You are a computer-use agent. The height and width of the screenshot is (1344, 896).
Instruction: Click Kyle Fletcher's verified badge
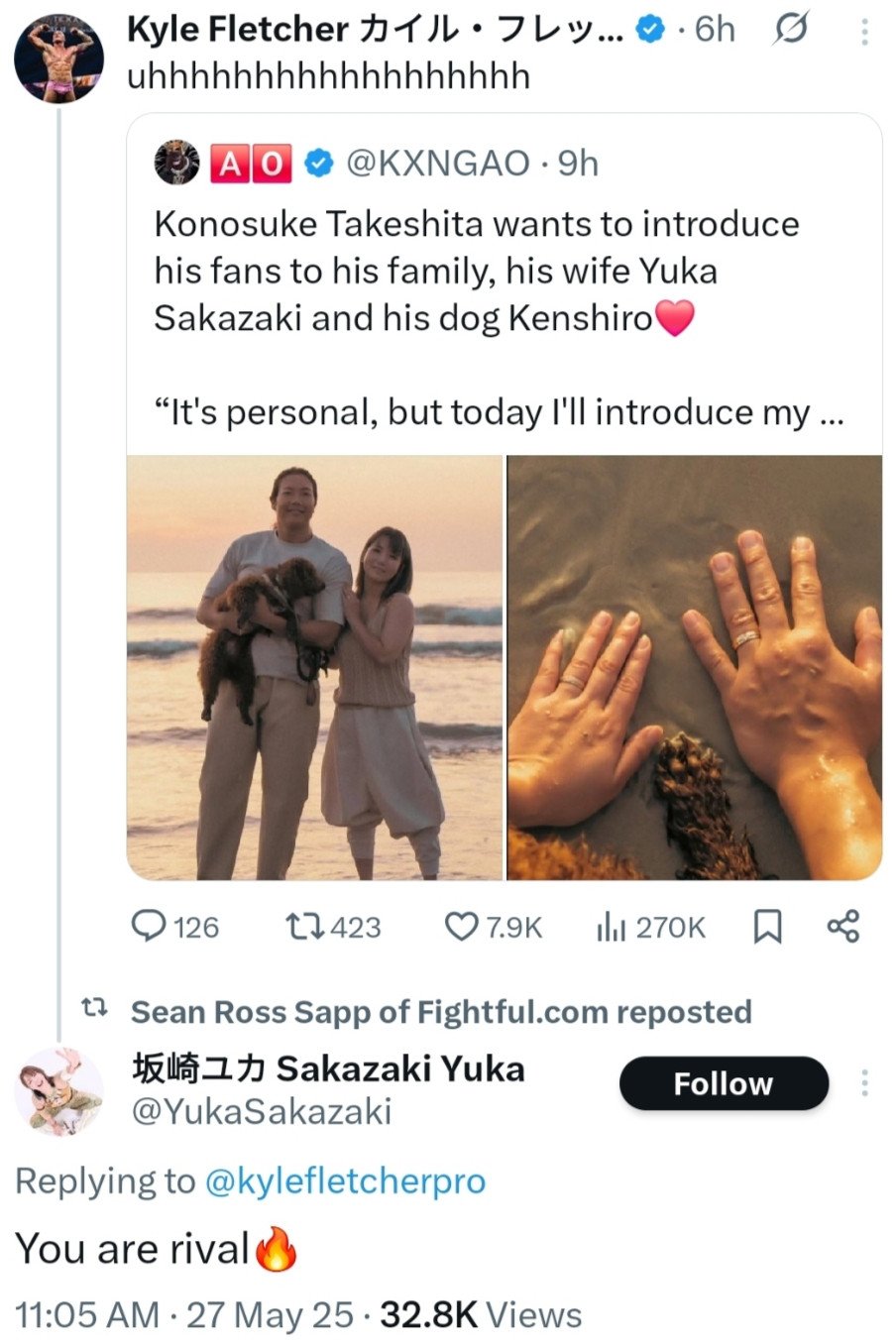(x=649, y=31)
